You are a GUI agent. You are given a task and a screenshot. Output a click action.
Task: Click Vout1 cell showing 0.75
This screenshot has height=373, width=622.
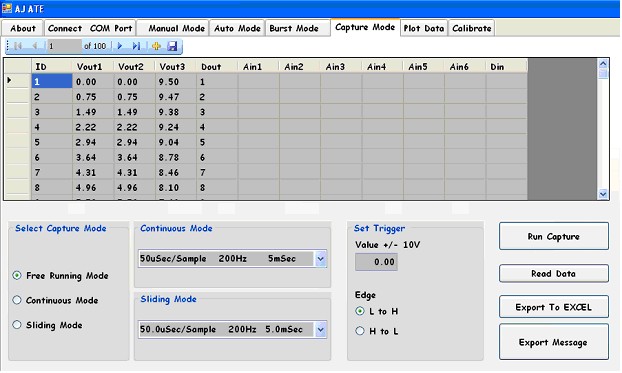pos(93,96)
